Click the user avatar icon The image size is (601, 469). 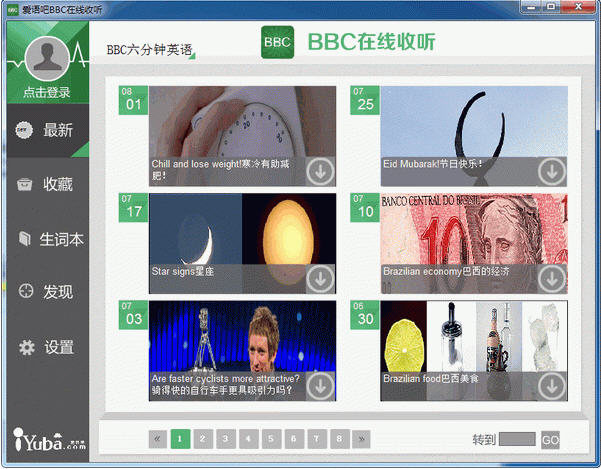click(47, 59)
